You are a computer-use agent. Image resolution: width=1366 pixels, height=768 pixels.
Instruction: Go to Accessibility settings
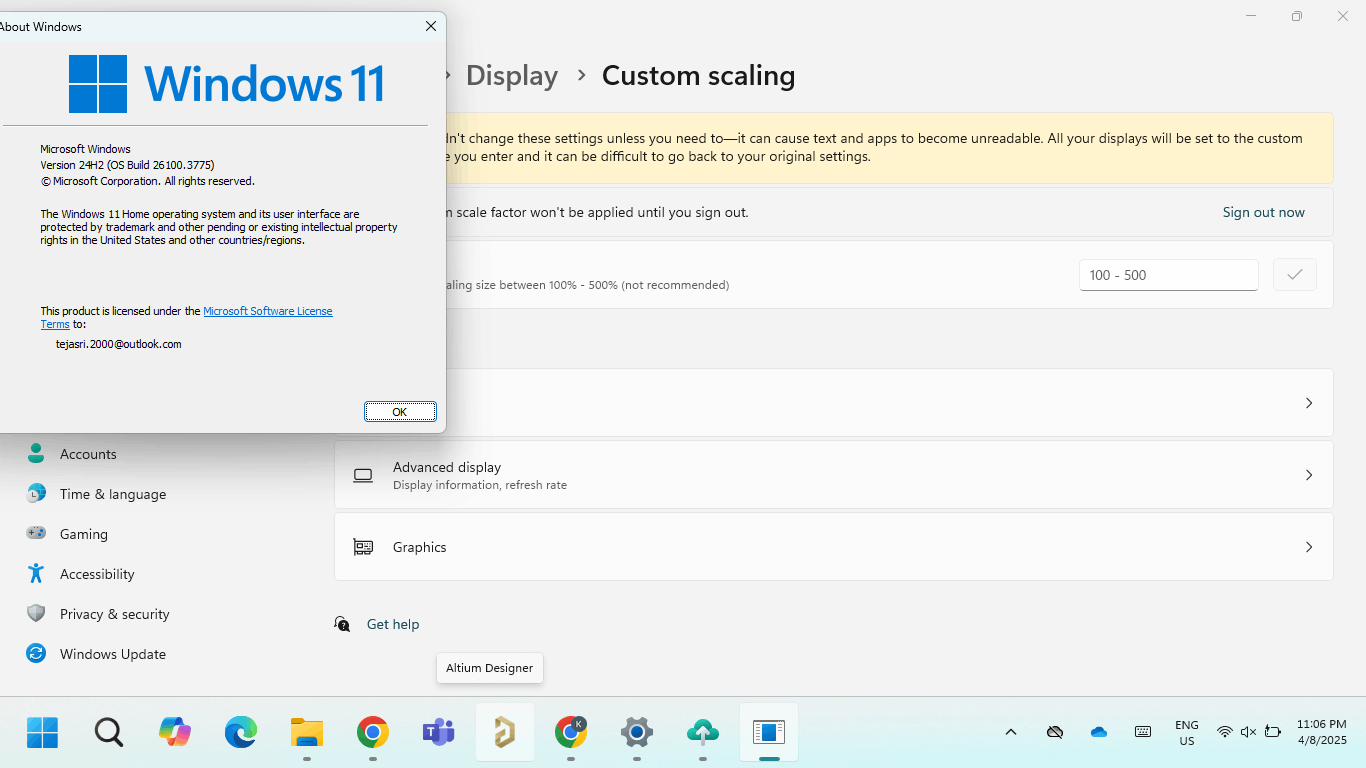tap(97, 574)
